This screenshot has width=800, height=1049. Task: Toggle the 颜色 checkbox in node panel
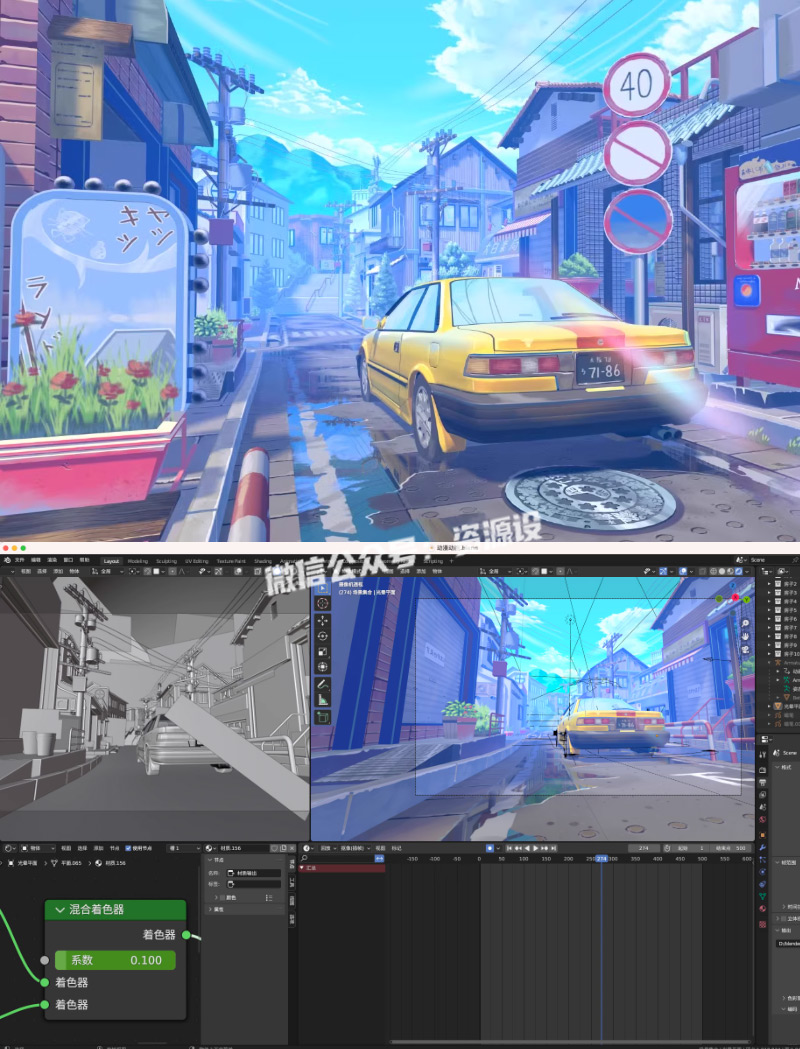pos(223,897)
